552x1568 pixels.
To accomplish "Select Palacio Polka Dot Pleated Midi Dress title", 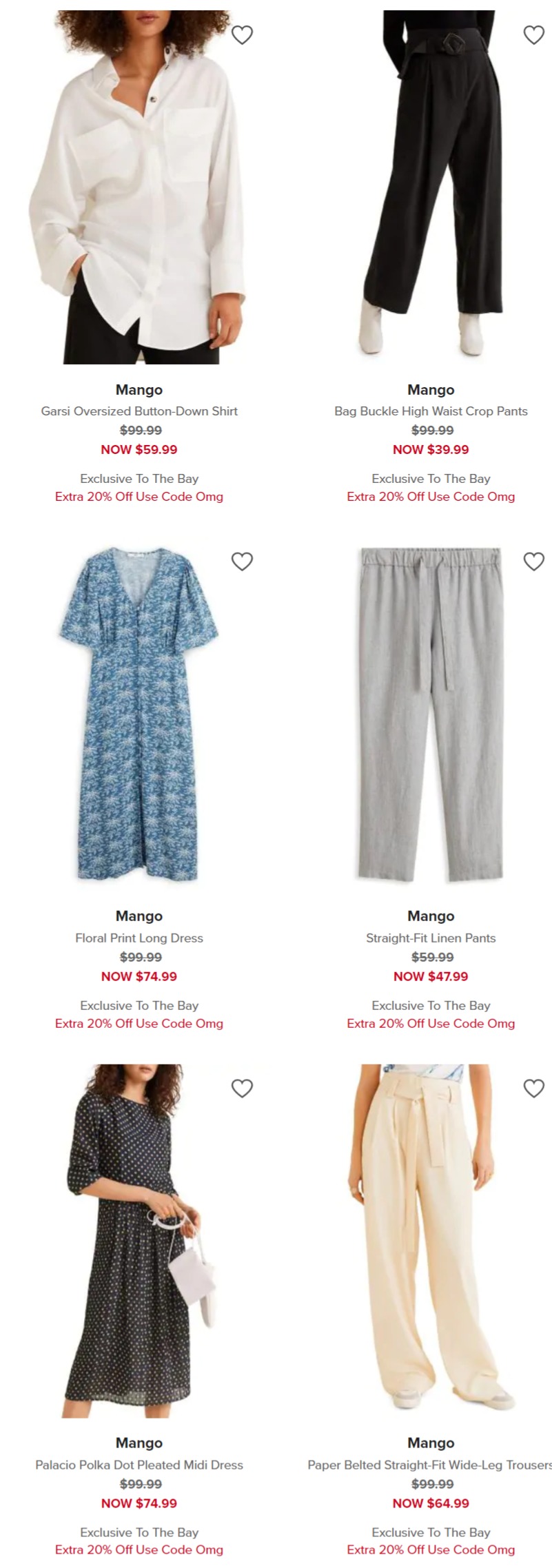I will pyautogui.click(x=139, y=1465).
